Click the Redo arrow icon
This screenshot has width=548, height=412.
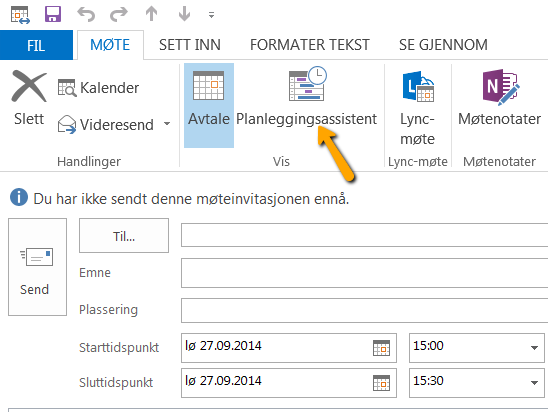click(119, 14)
